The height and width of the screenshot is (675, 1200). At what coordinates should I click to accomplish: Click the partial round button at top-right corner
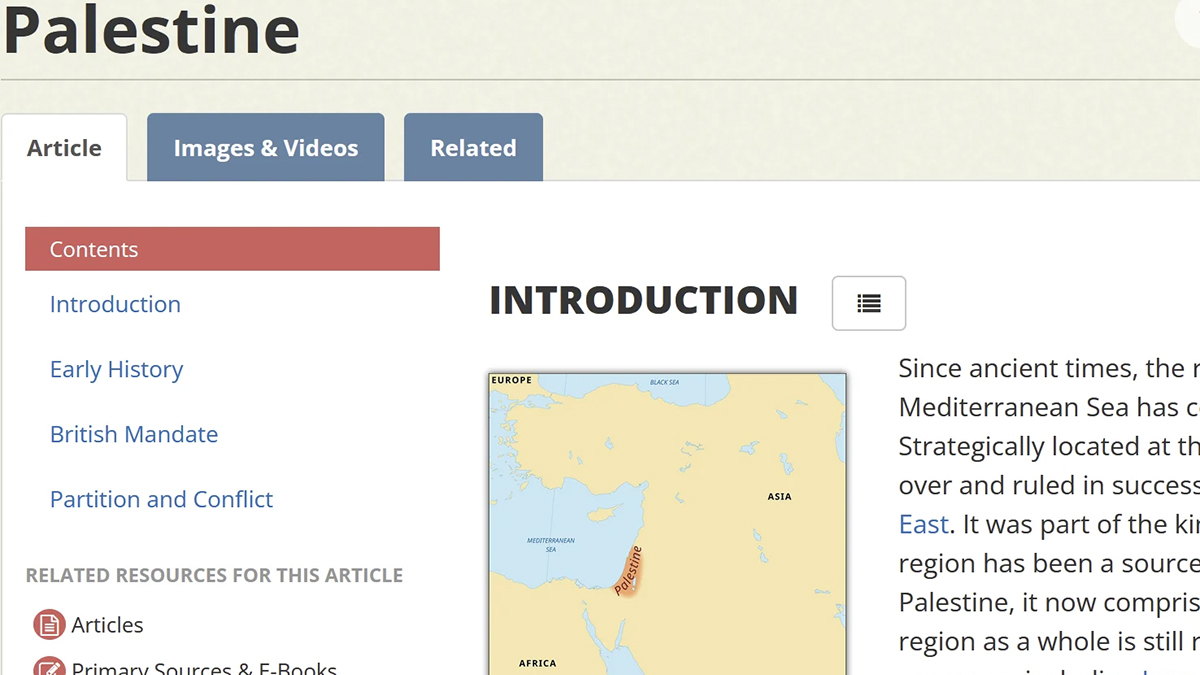(x=1185, y=20)
